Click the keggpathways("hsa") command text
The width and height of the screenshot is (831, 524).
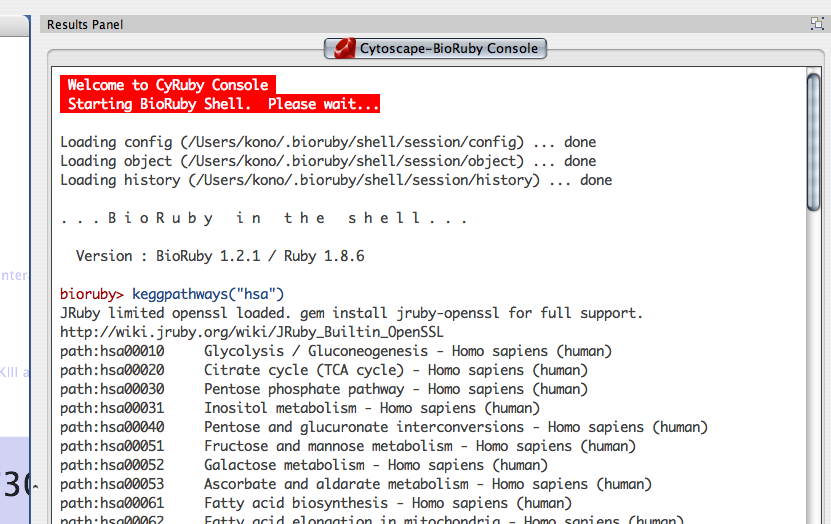click(x=208, y=294)
